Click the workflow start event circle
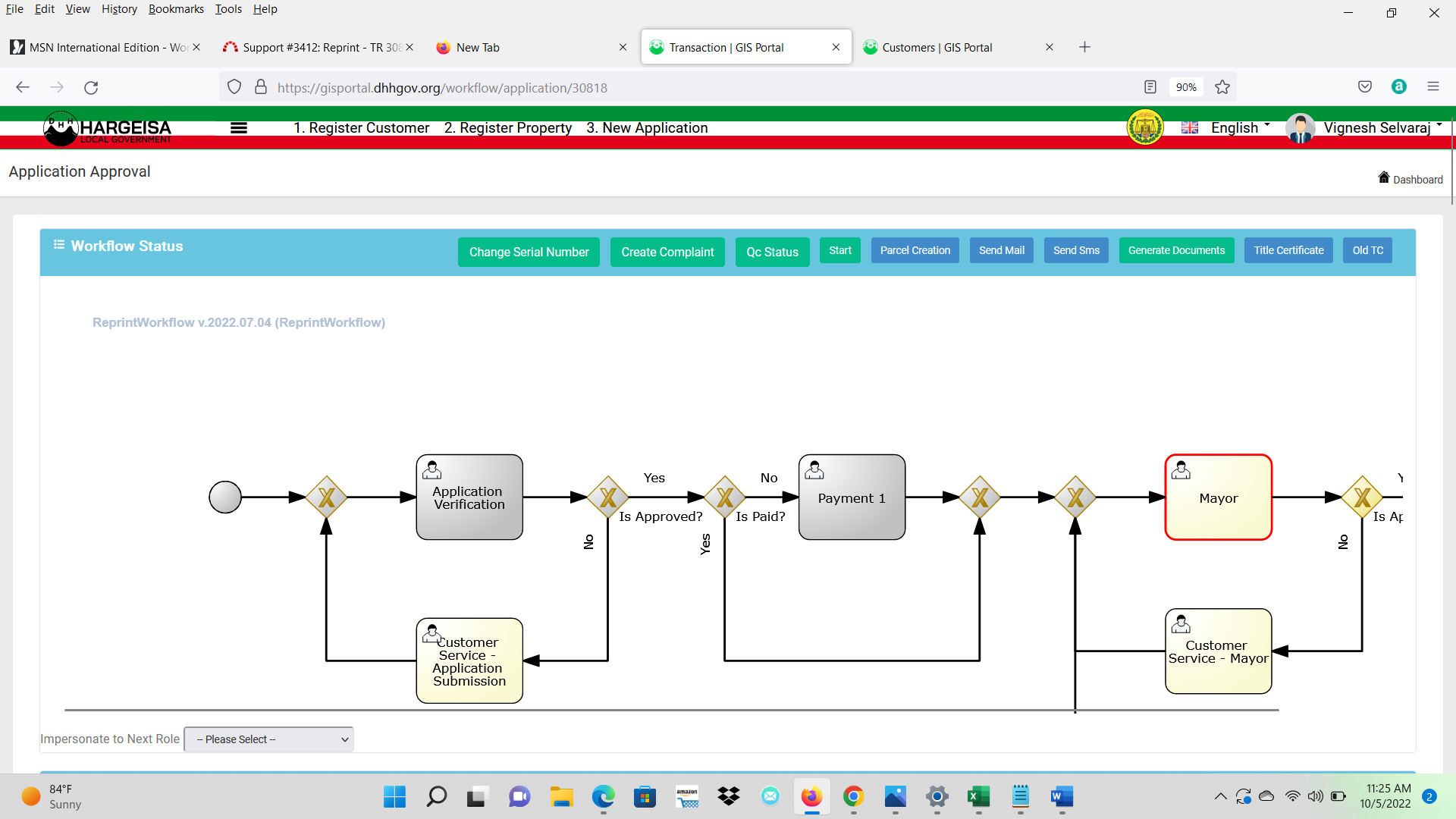 pyautogui.click(x=225, y=497)
